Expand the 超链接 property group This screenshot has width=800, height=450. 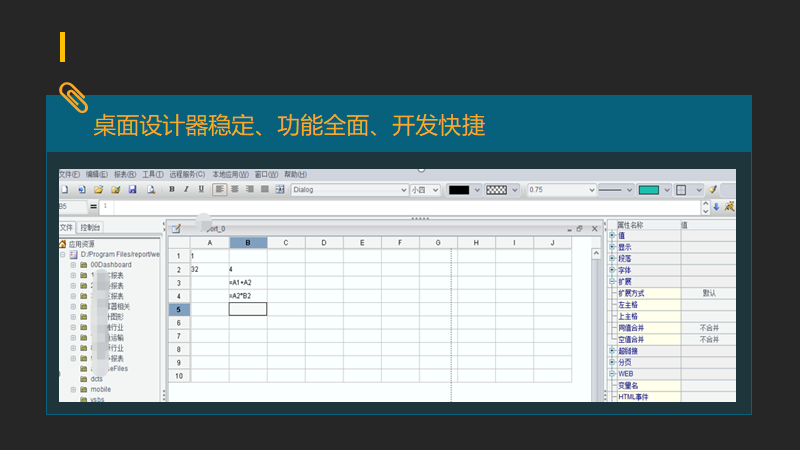coord(612,351)
